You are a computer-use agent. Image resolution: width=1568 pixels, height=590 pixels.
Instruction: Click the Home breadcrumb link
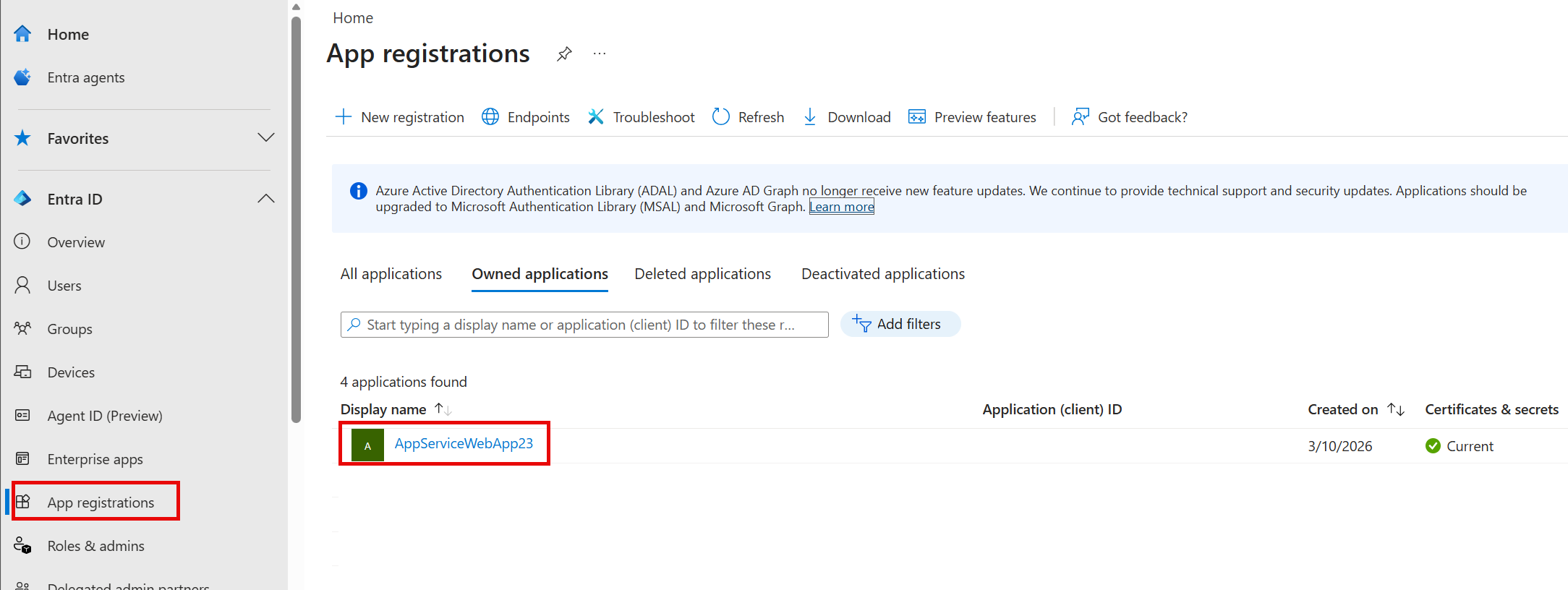pos(353,18)
